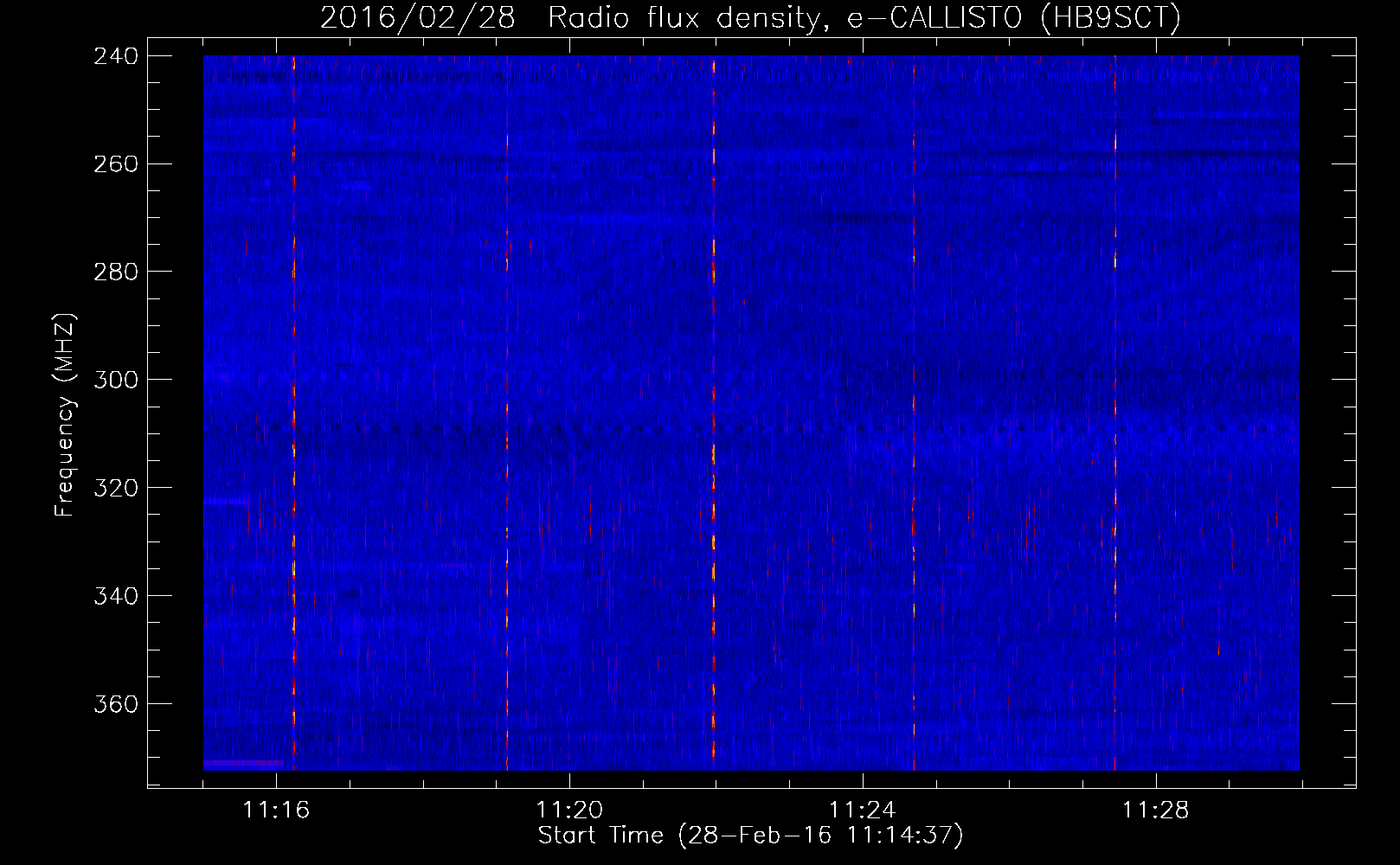The image size is (1400, 865).
Task: Click the 11:16 time tick label
Action: (276, 811)
